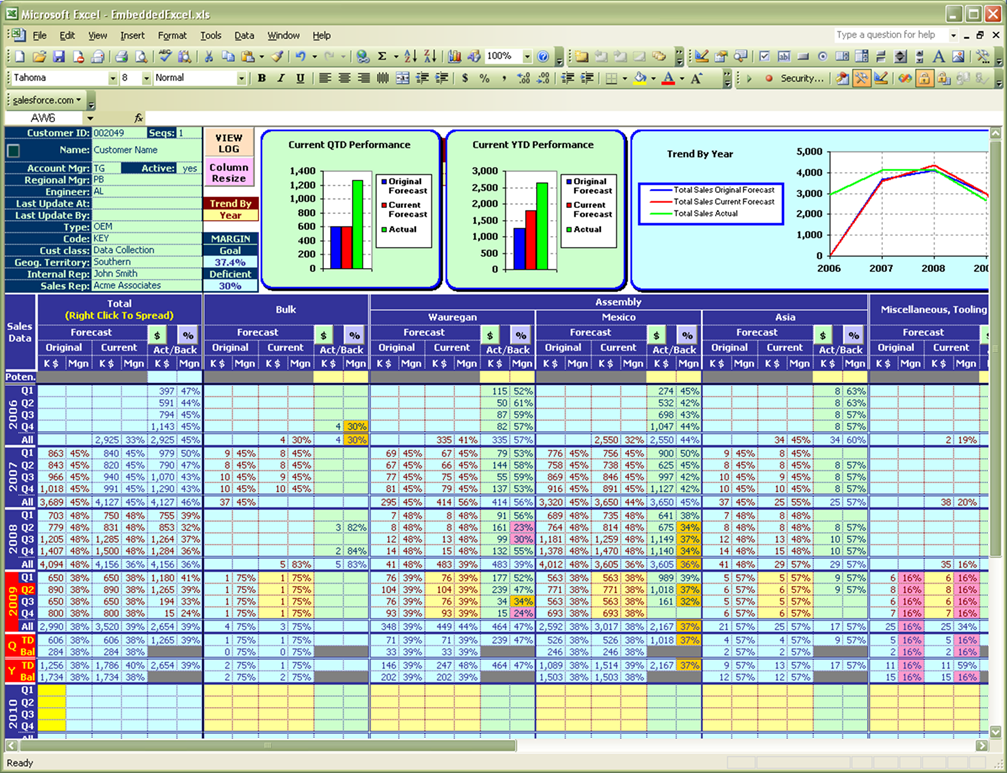The width and height of the screenshot is (1007, 773).
Task: Open More Controls hammer-and-wrench icon
Action: pos(982,56)
